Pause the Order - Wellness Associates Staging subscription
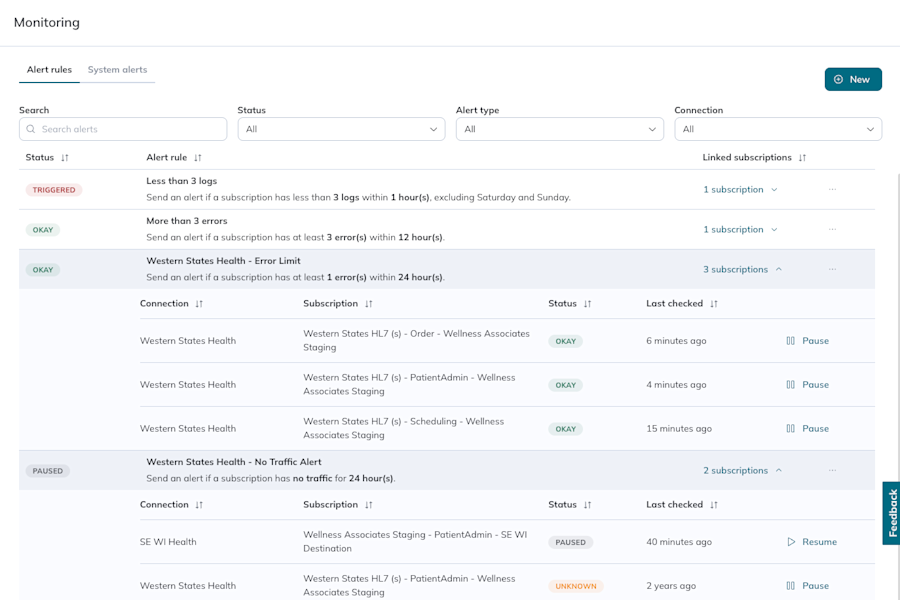The width and height of the screenshot is (900, 600). (x=808, y=341)
